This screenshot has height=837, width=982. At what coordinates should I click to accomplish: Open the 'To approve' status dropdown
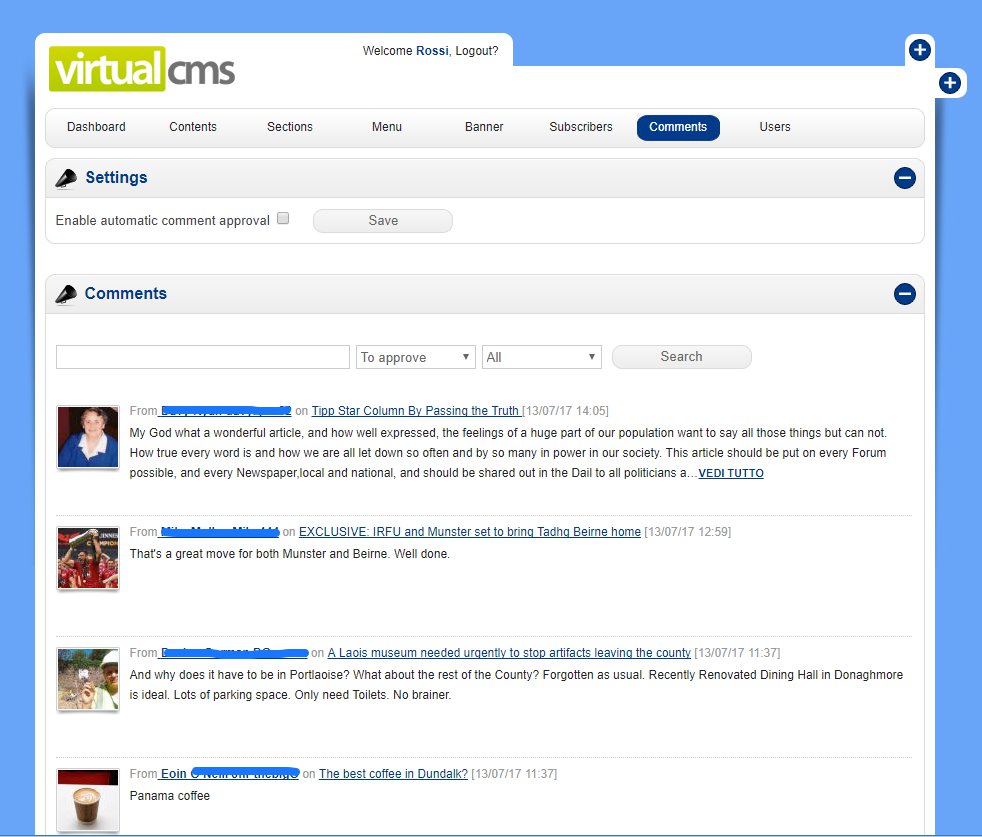[415, 357]
